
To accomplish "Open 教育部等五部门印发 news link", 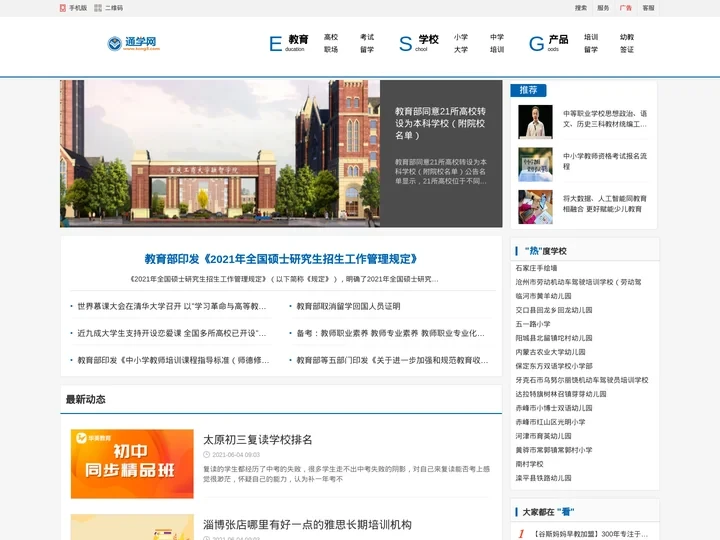I will pos(392,360).
